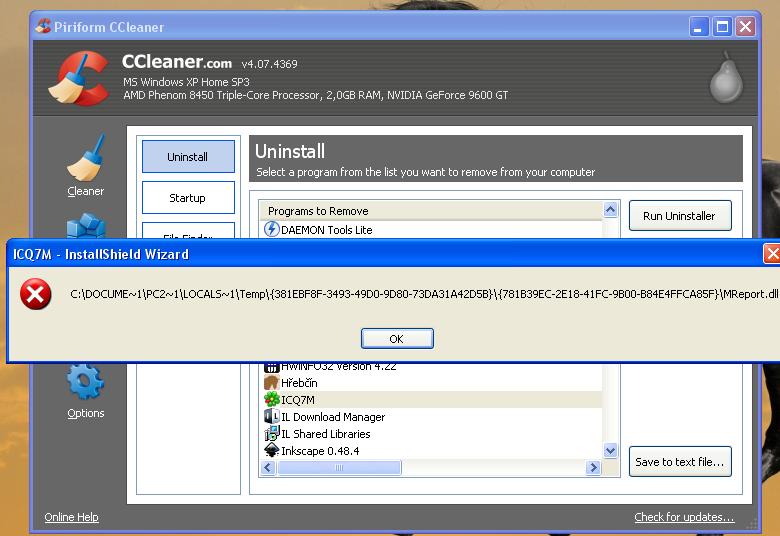This screenshot has width=780, height=536.
Task: Select IL Shared Libraries entry
Action: pyautogui.click(x=430, y=433)
